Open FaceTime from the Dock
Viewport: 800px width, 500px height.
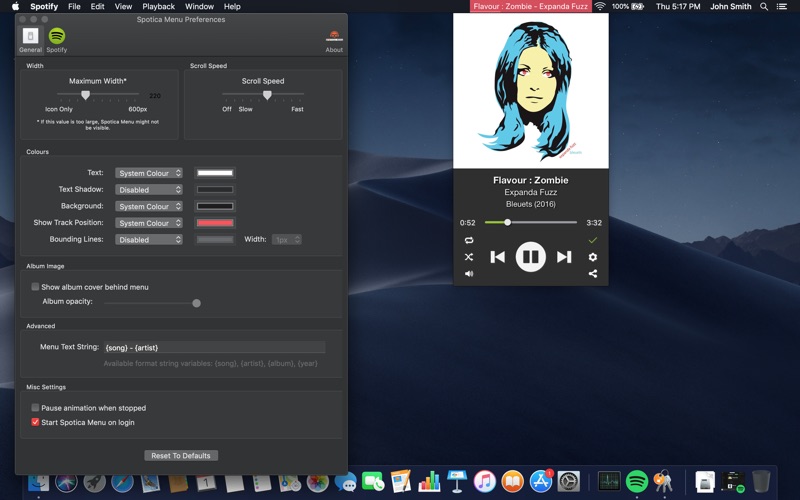click(x=373, y=481)
